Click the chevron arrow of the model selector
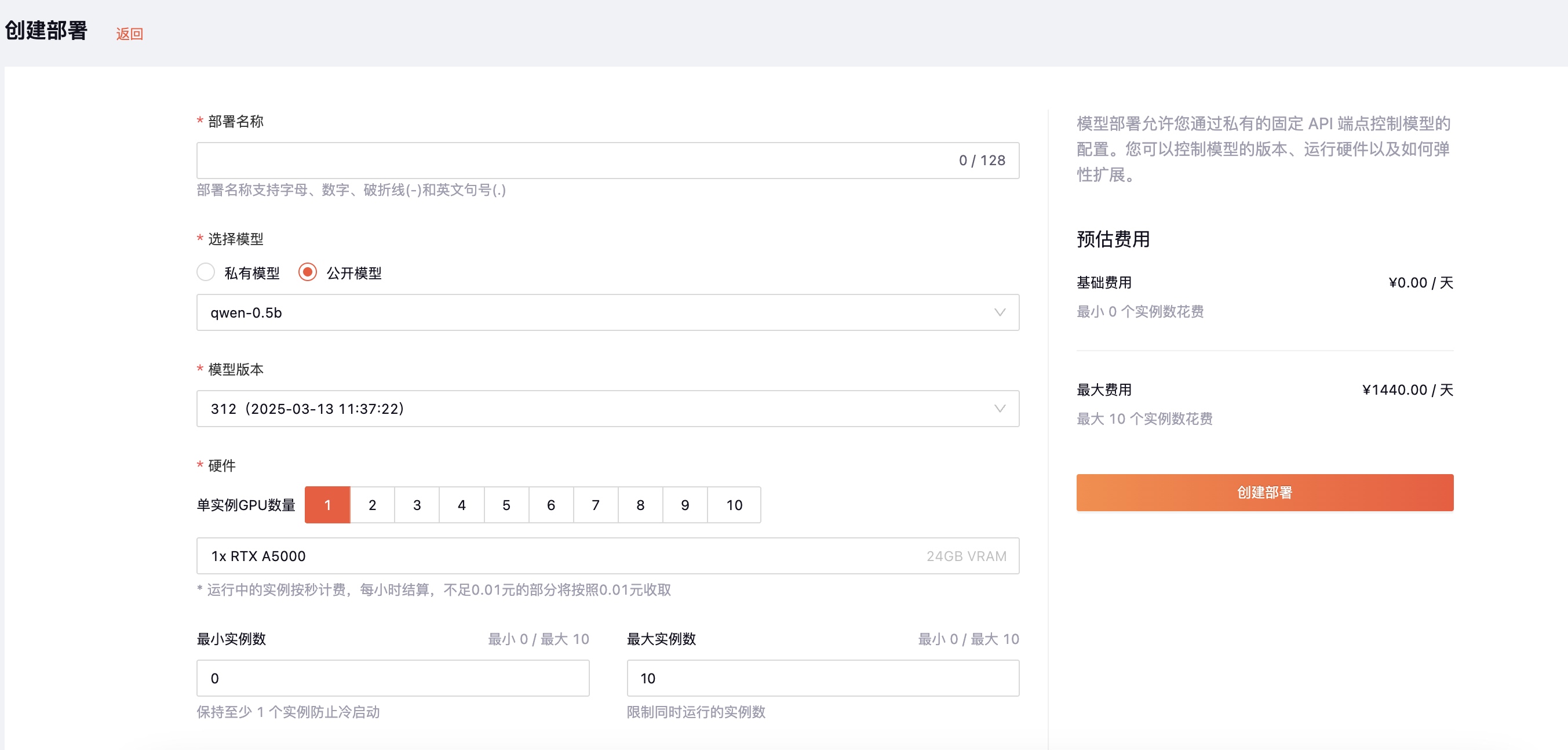 click(x=999, y=313)
